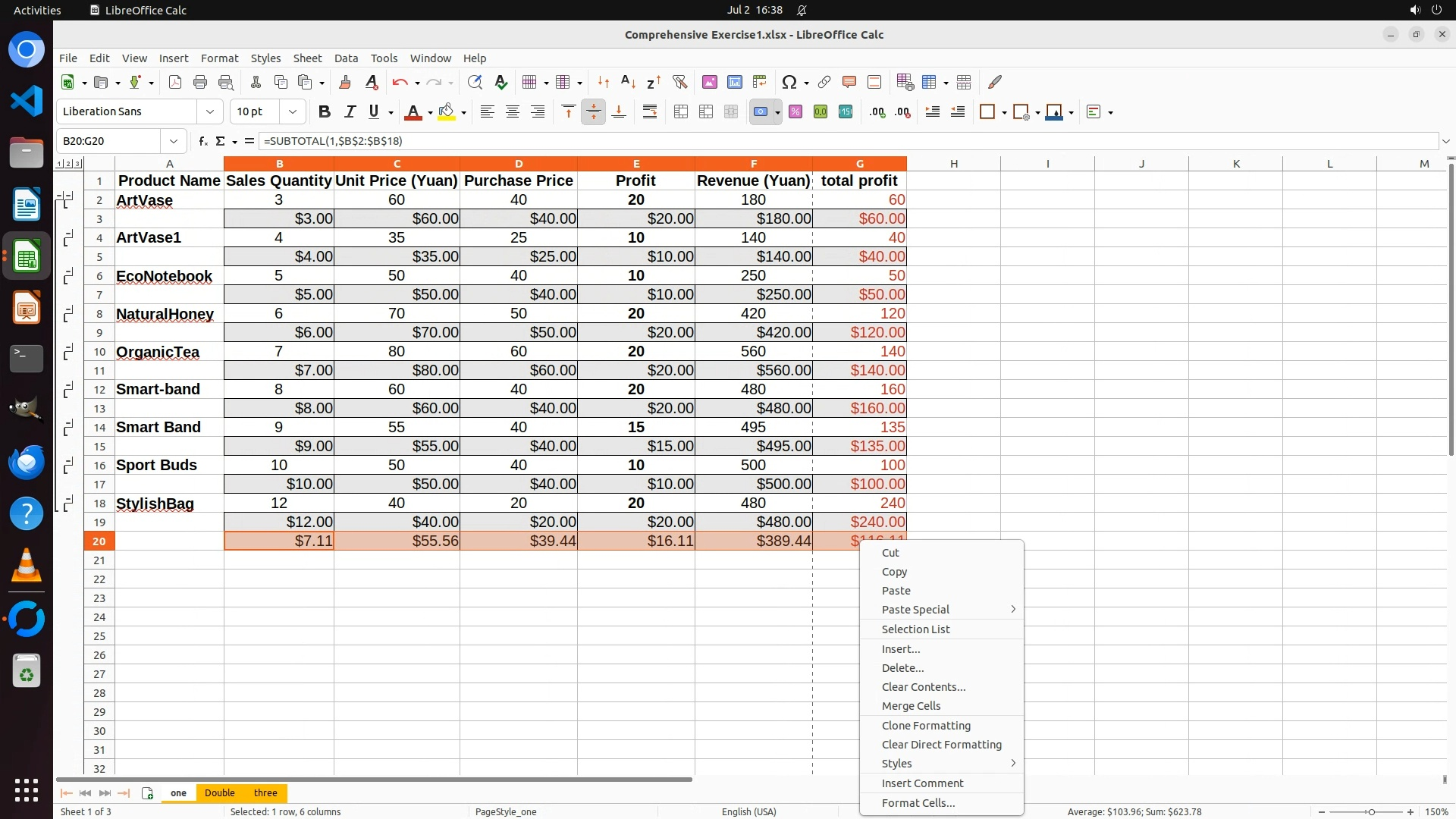
Task: Click the Export as PDF icon
Action: 175,82
